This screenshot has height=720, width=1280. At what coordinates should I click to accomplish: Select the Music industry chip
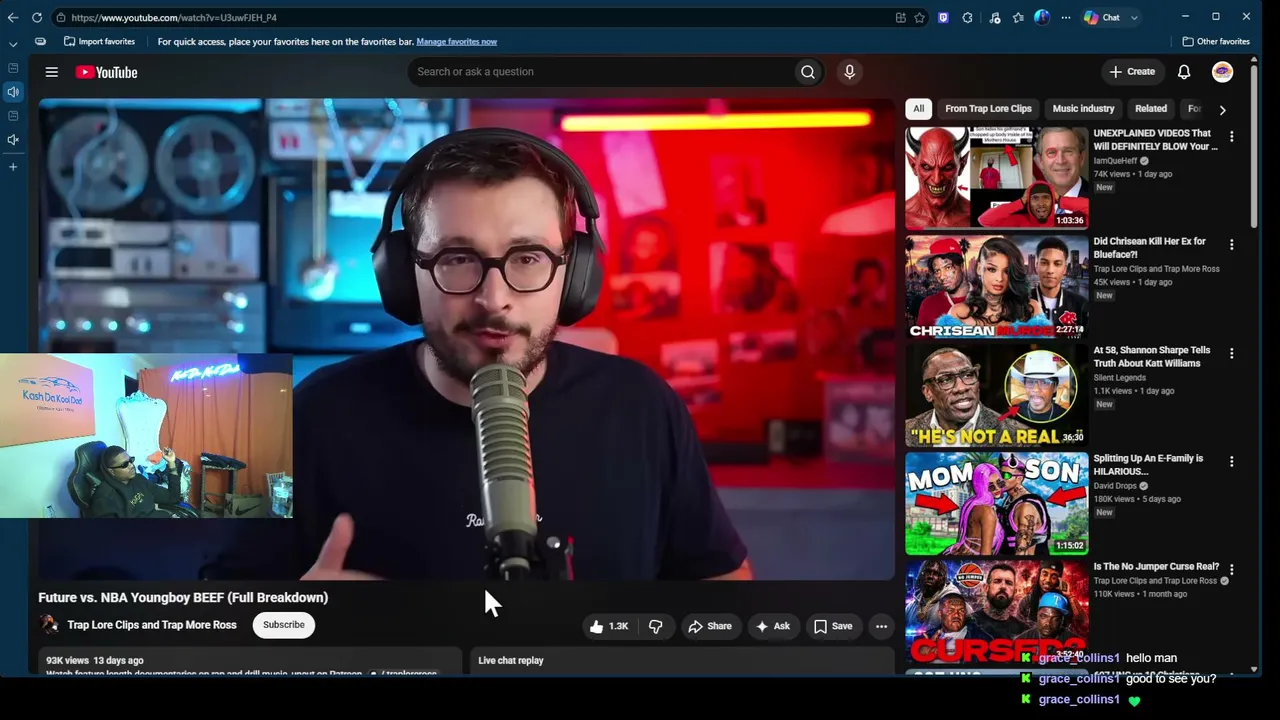pos(1083,109)
